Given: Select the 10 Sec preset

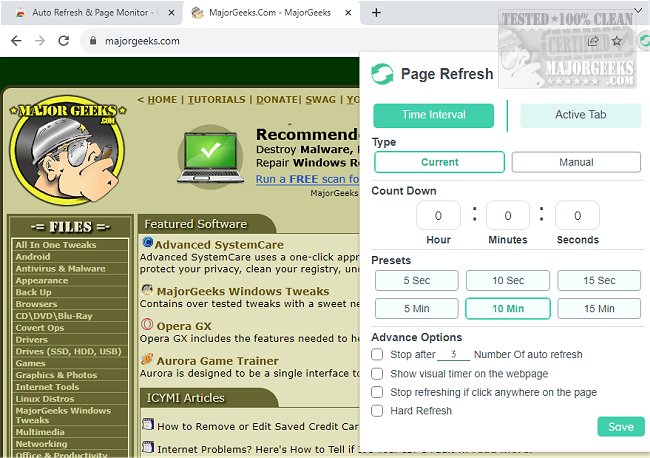Looking at the screenshot, I should 508,281.
